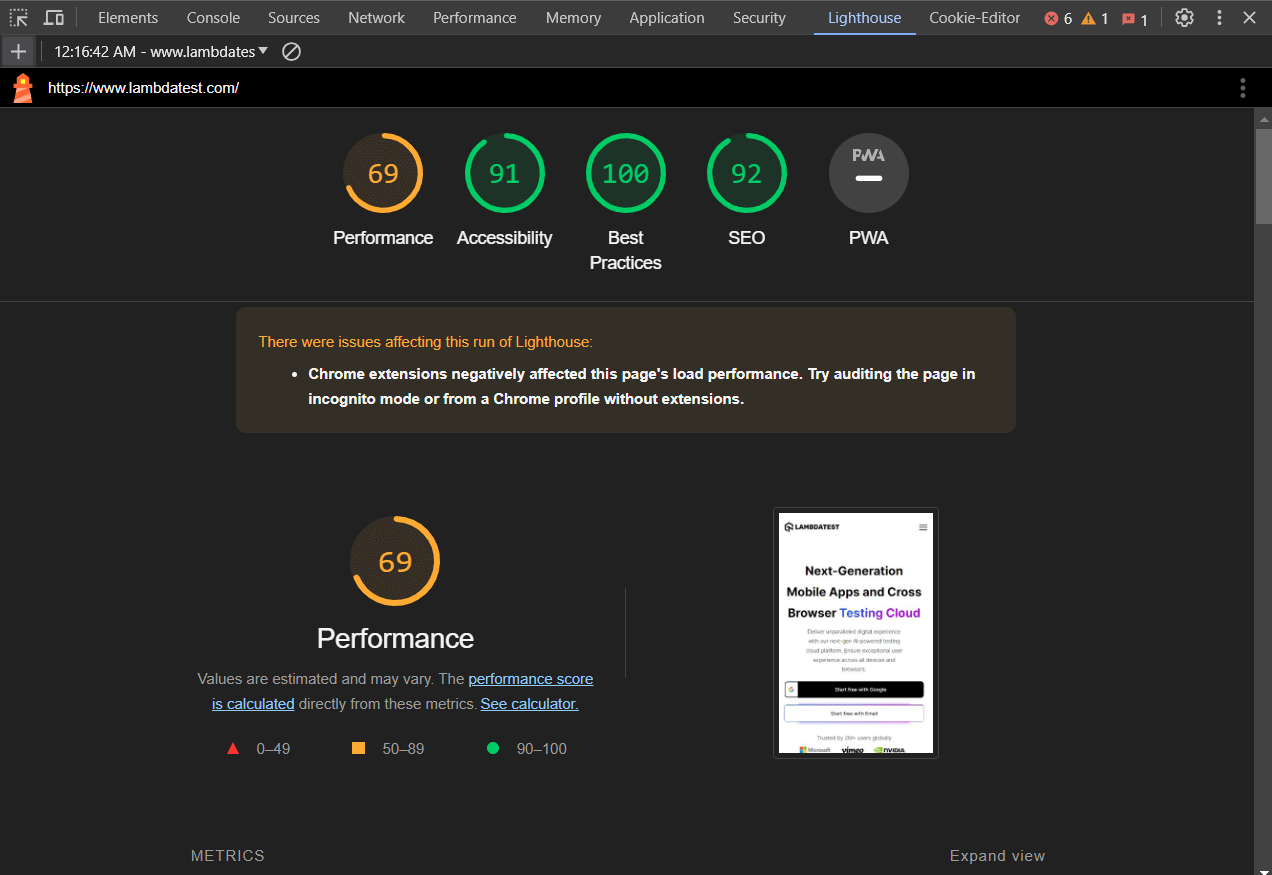Activate the inspect element picker icon

pyautogui.click(x=18, y=18)
